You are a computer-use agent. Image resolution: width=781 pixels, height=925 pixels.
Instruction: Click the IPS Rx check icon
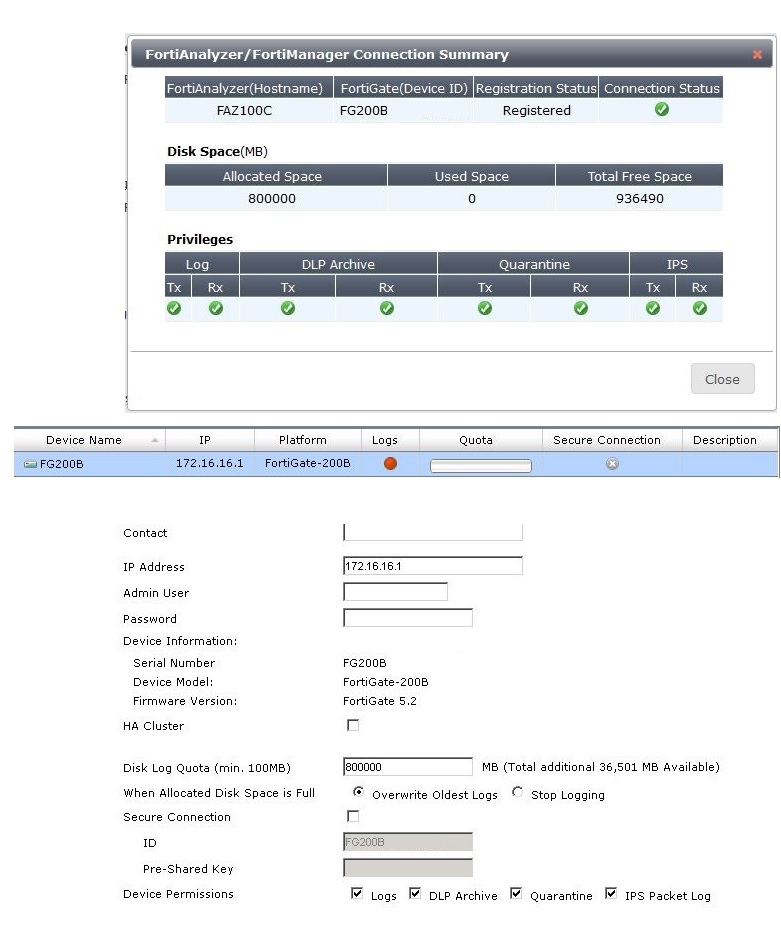700,308
